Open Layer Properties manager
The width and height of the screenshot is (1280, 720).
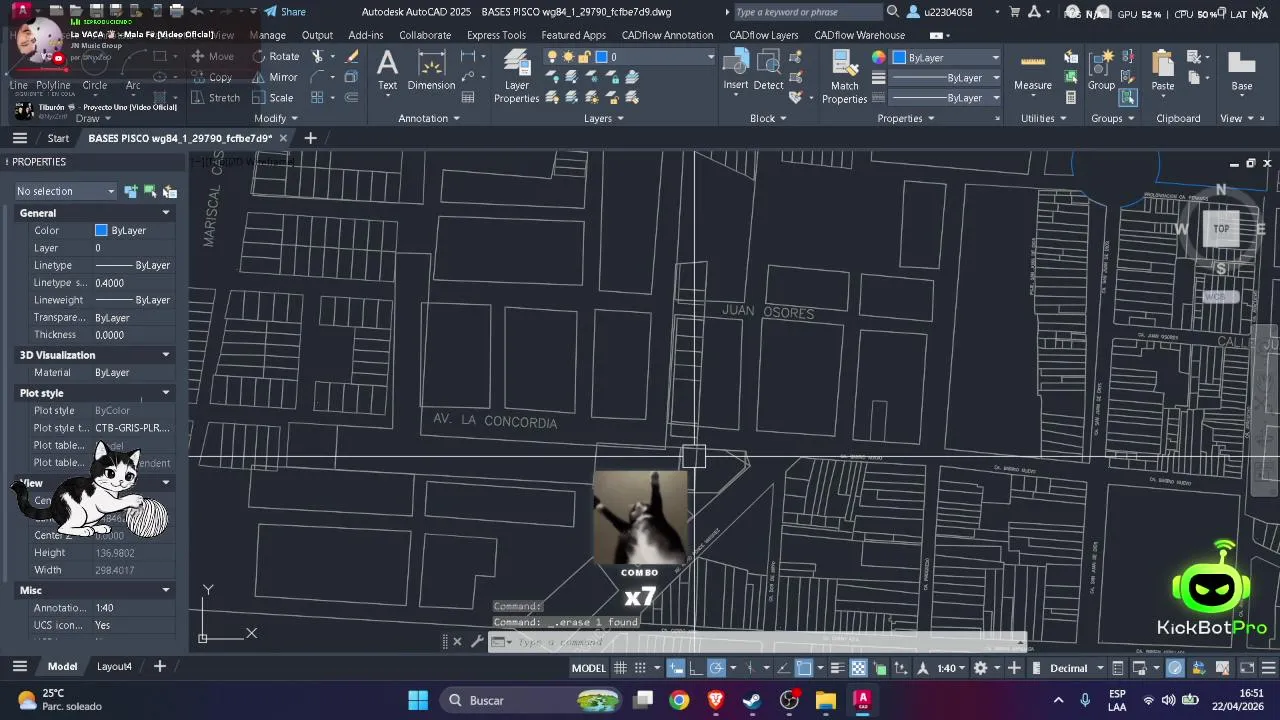516,78
